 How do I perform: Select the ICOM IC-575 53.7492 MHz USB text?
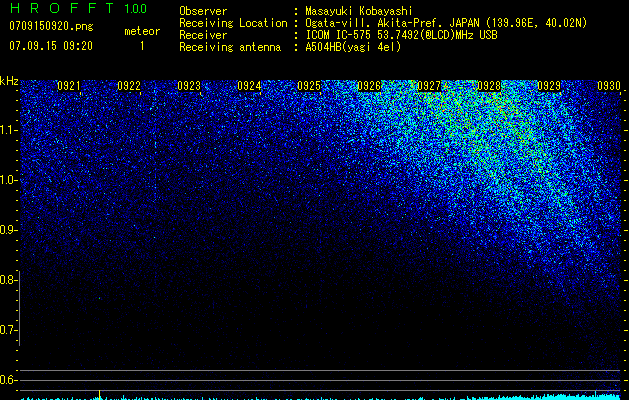401,35
